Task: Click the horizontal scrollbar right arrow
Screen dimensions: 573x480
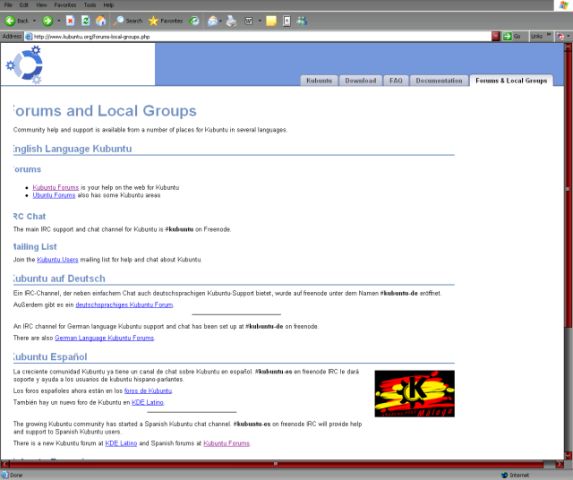Action: coord(559,464)
